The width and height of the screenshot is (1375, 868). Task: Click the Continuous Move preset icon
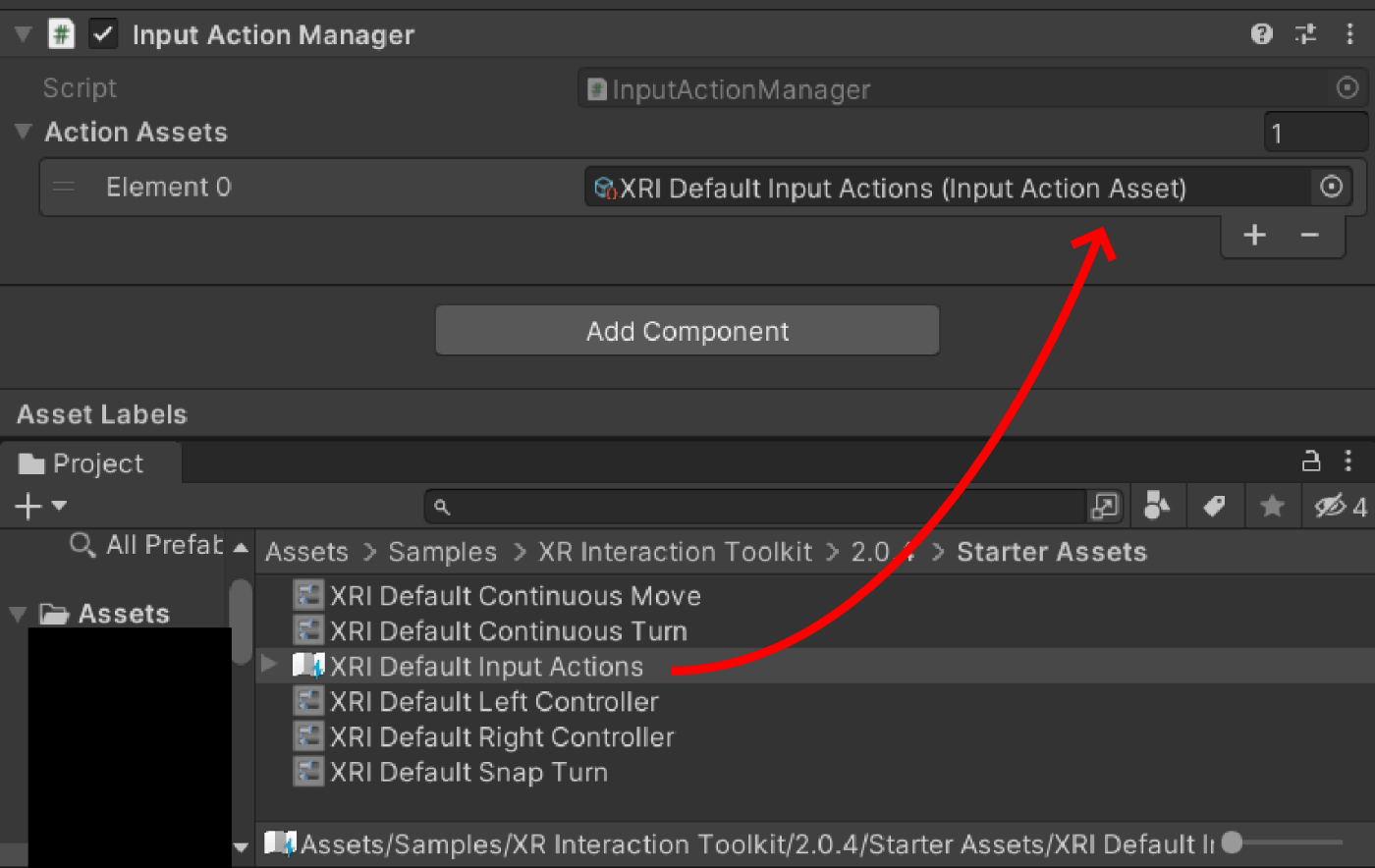[308, 595]
